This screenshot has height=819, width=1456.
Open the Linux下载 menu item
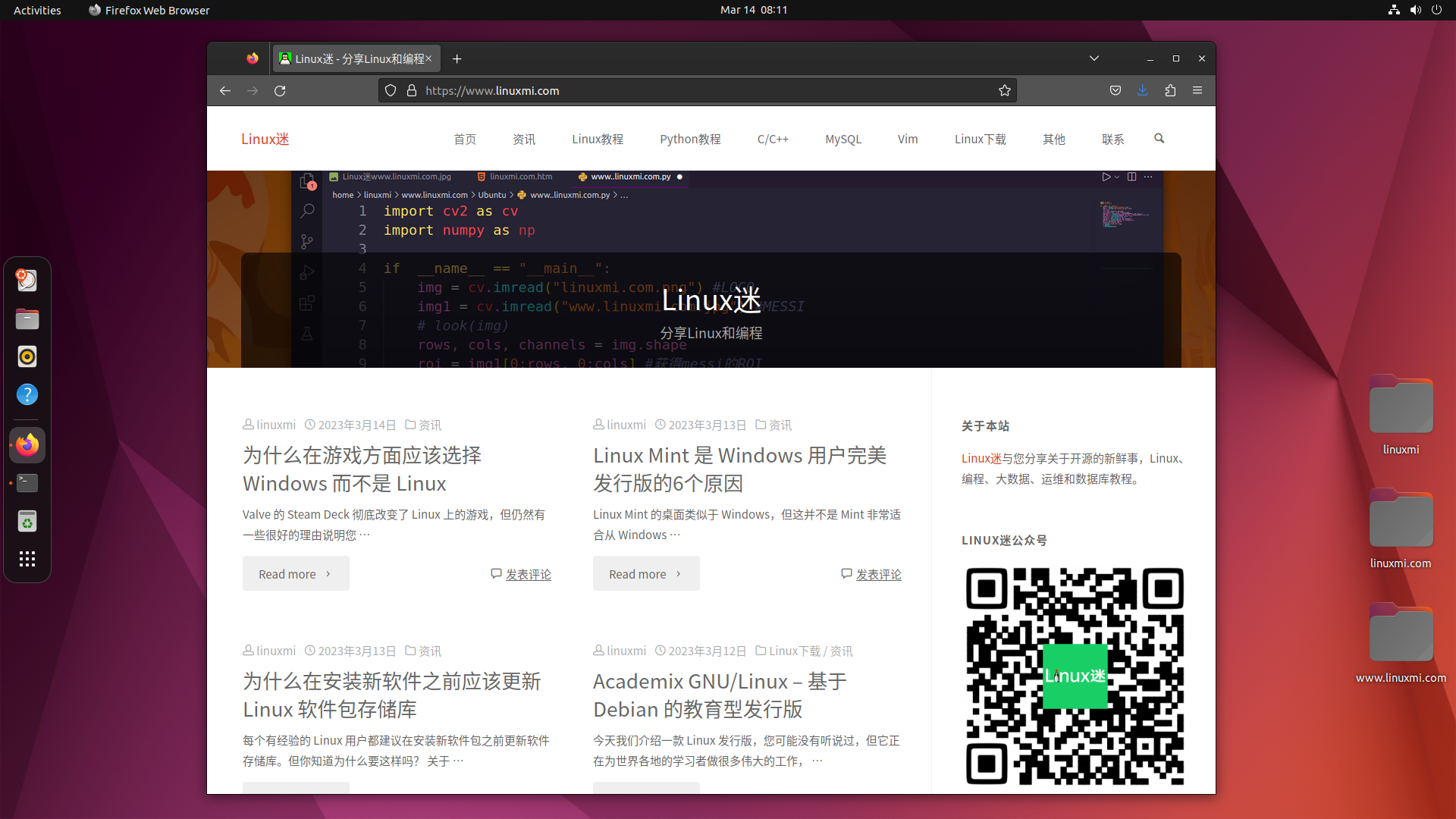[x=981, y=139]
